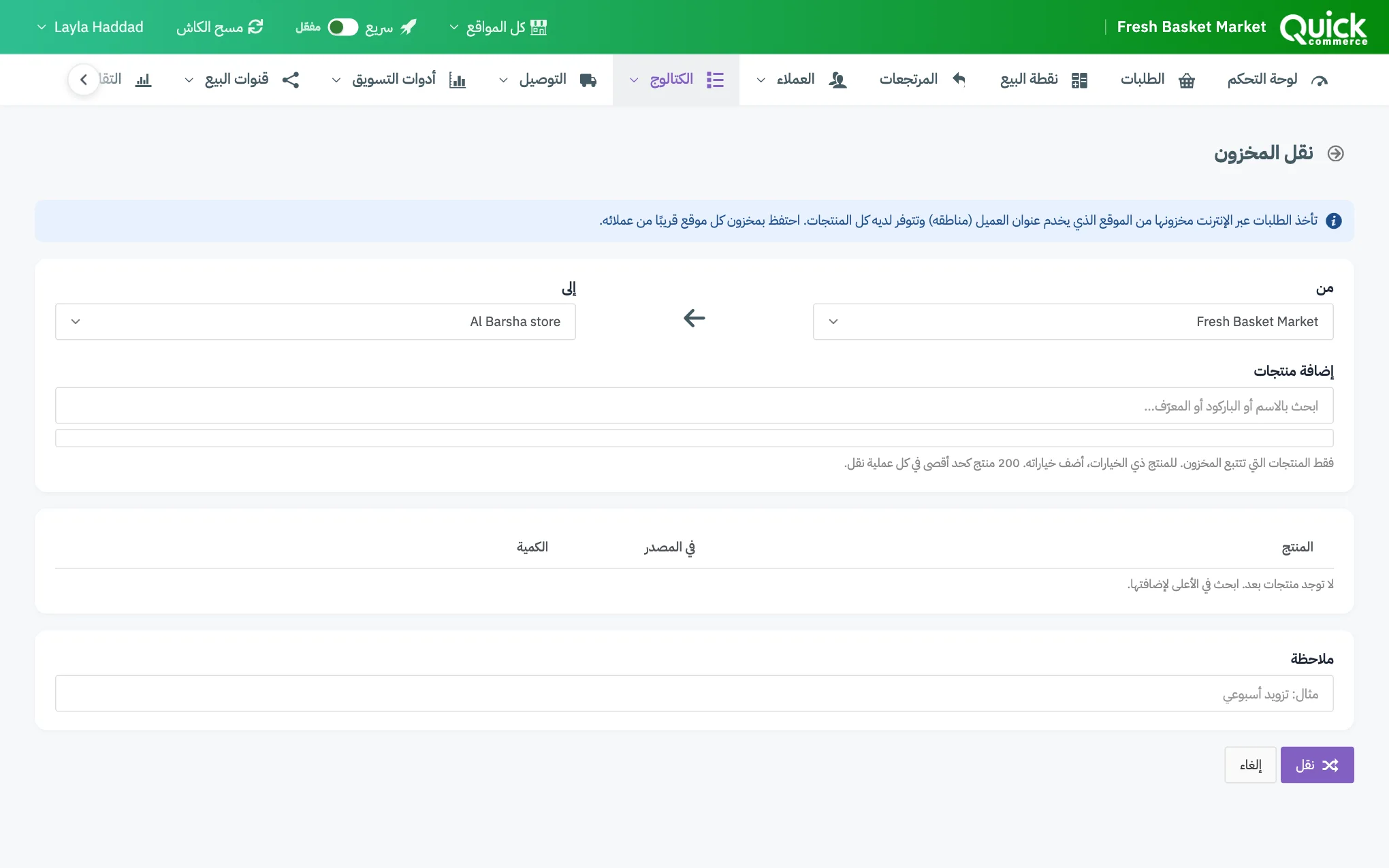Expand the all locations selector
1389x868 pixels.
[498, 27]
